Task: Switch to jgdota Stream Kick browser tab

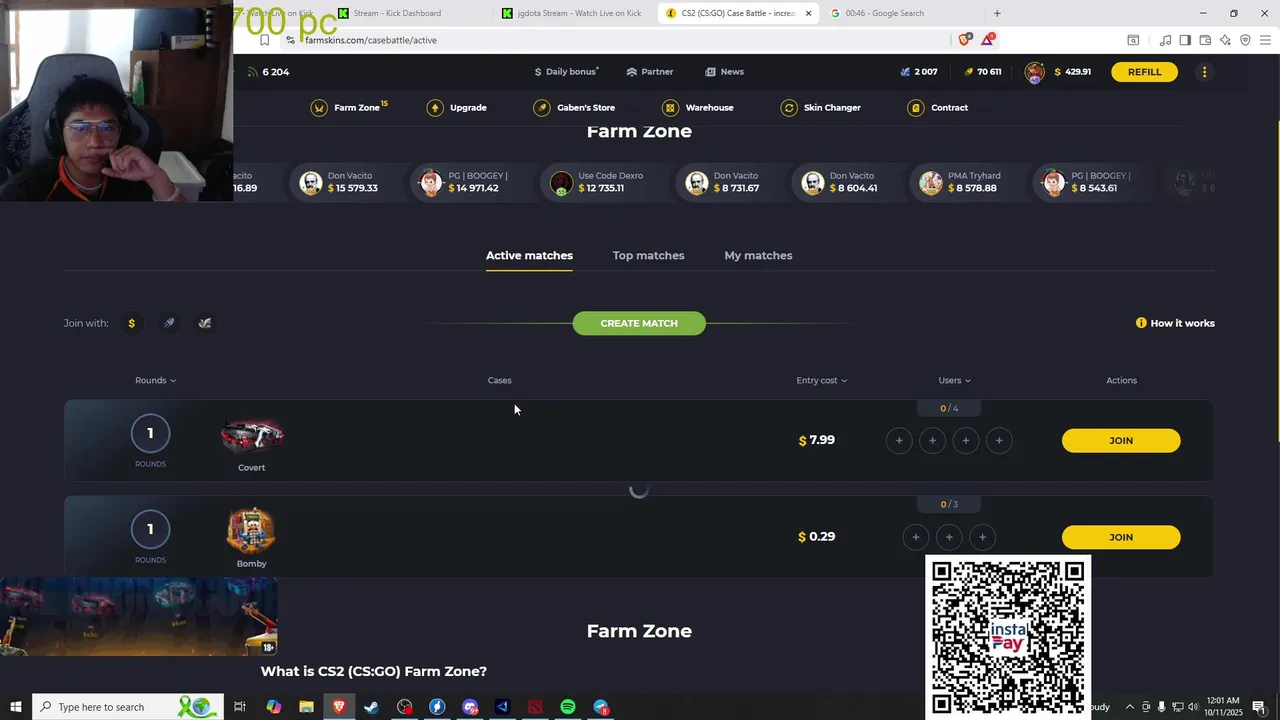Action: (x=575, y=13)
